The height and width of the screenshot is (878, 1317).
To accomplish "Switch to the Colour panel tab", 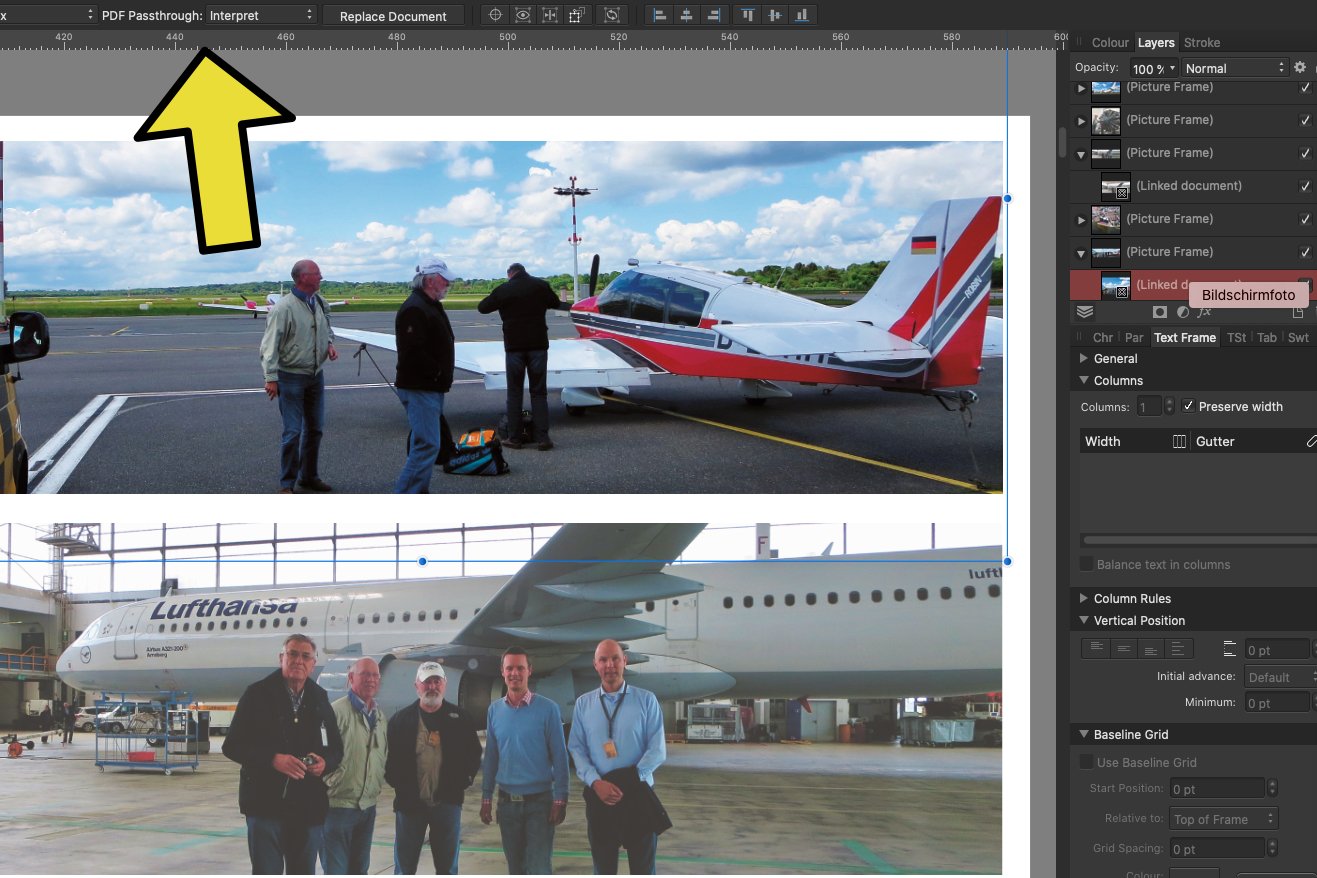I will (1110, 43).
